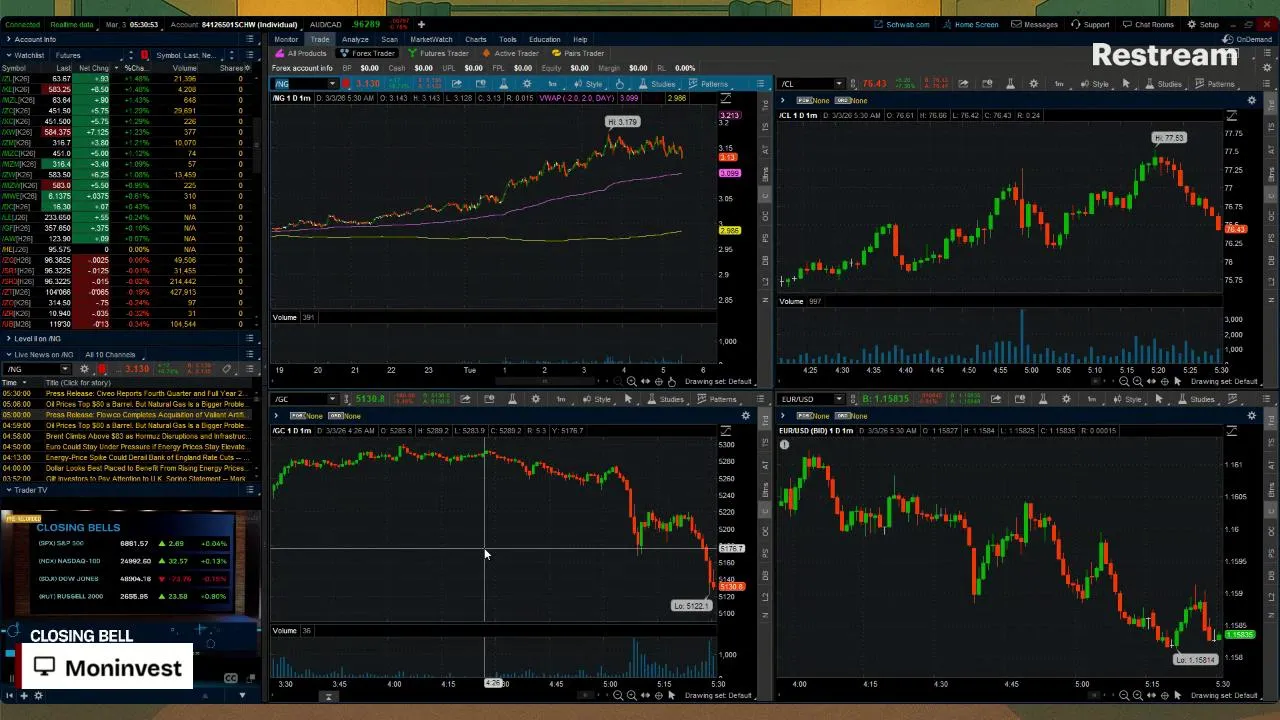Click the Trader TV closed captions button
The height and width of the screenshot is (720, 1280).
point(230,678)
